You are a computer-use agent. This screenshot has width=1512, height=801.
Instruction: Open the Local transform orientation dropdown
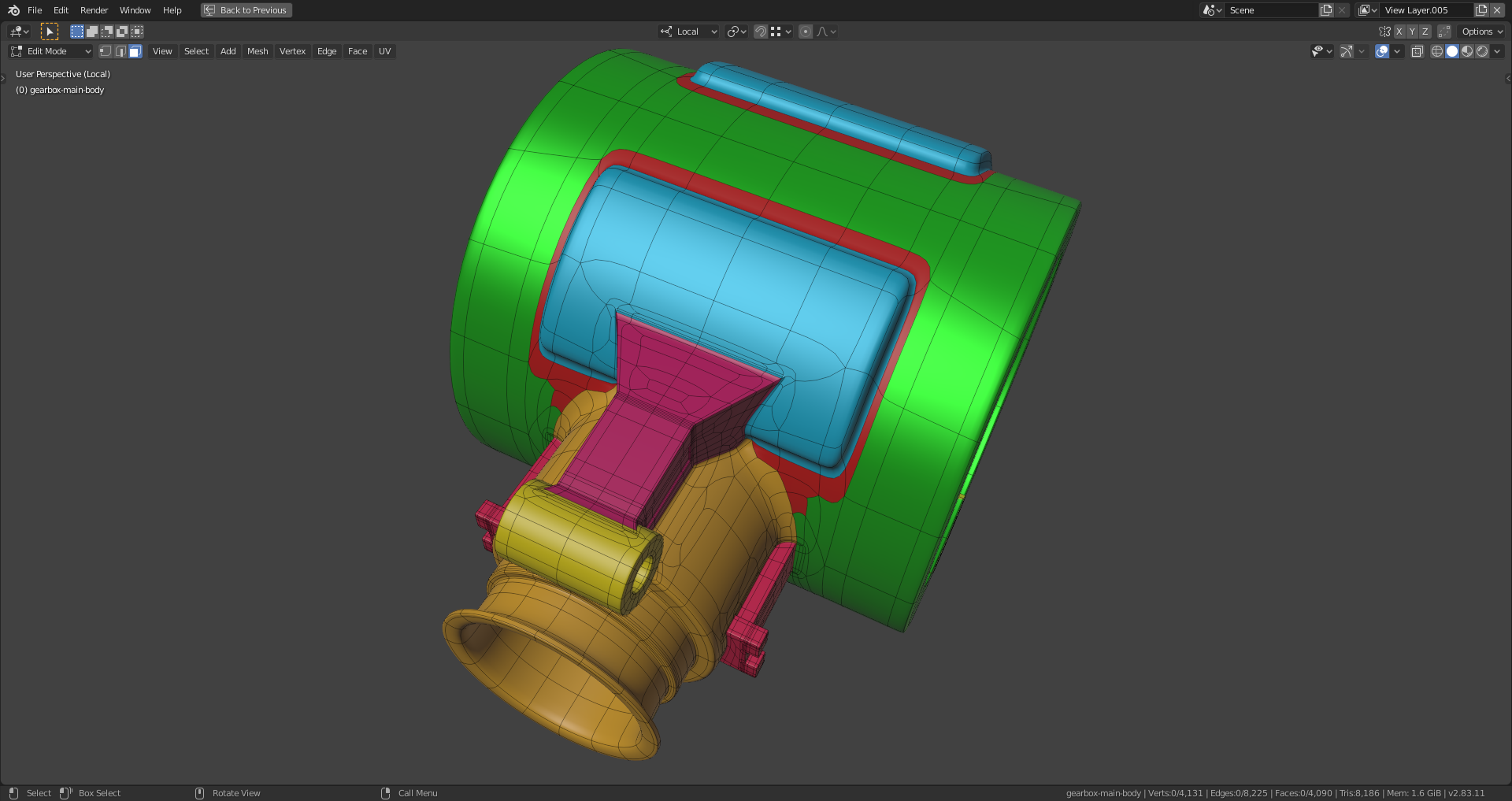[689, 32]
